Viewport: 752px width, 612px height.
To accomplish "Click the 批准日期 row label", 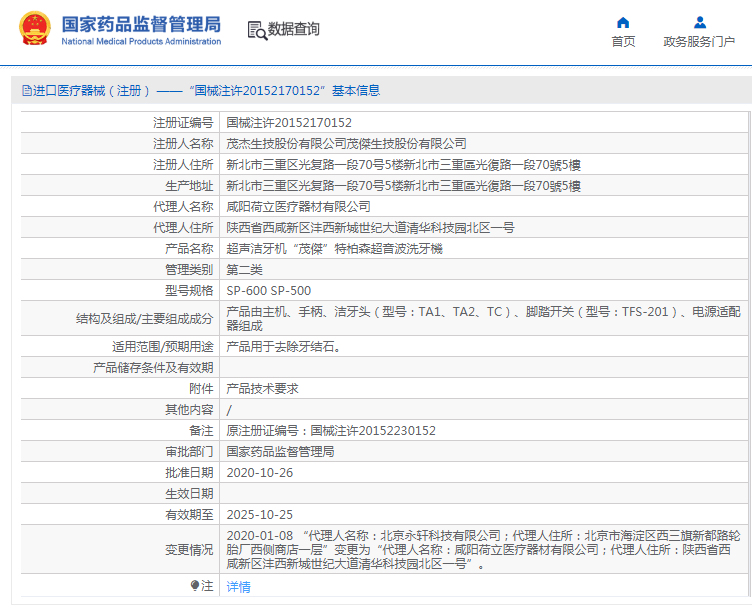I will (189, 473).
